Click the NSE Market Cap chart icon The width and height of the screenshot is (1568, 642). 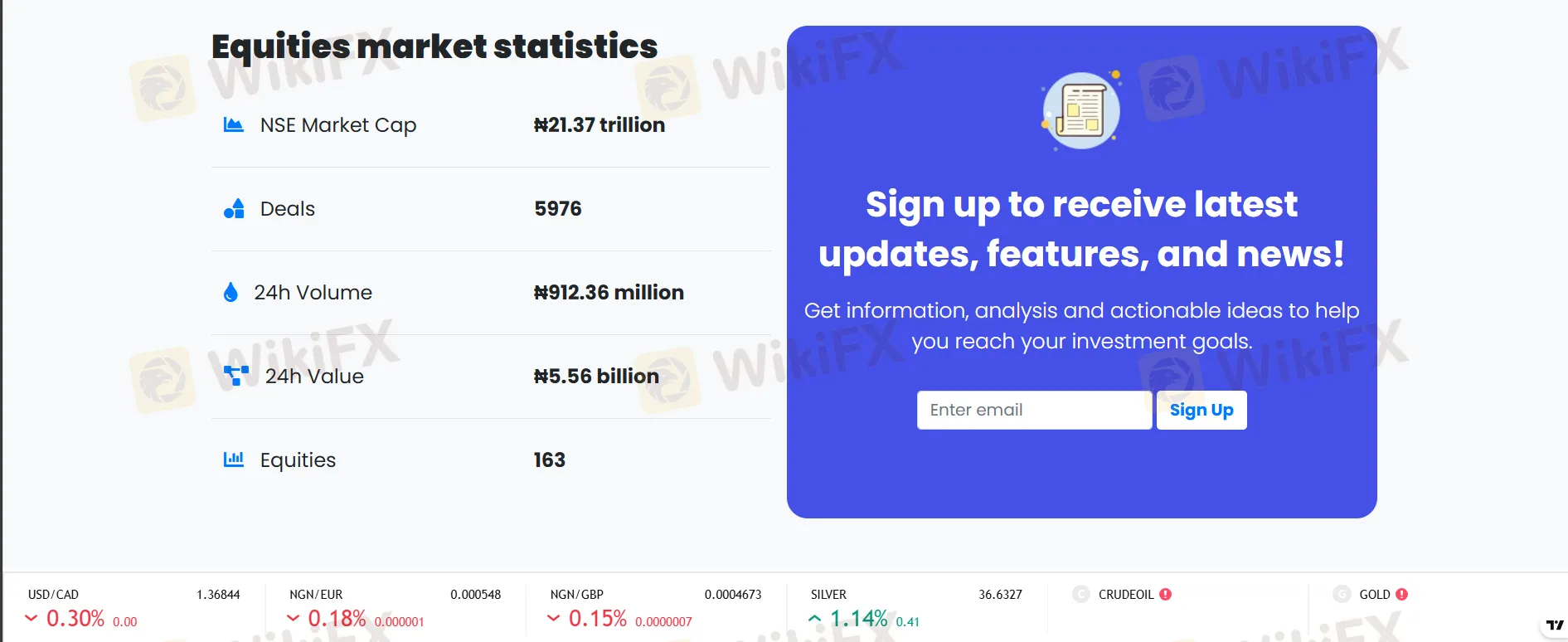(233, 125)
